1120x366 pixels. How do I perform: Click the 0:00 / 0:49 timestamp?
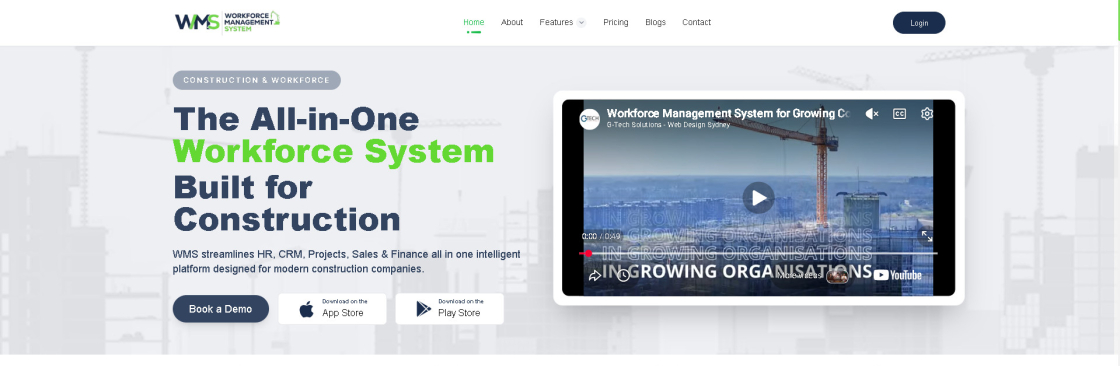[x=601, y=237]
